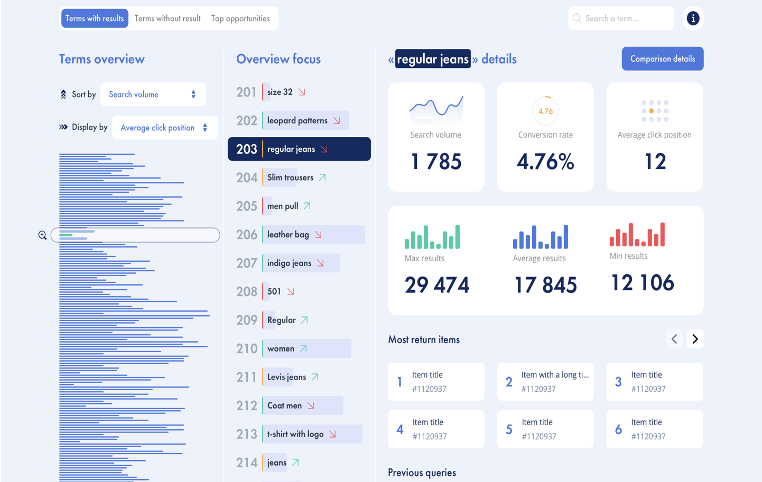Click the zoom lens slider on terms chart
Screen dimensions: 762x482
click(x=135, y=235)
